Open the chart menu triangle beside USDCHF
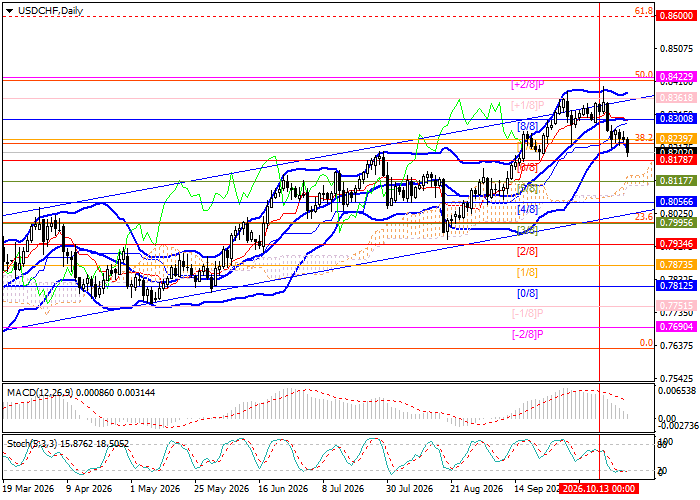700x500 pixels. (9, 10)
